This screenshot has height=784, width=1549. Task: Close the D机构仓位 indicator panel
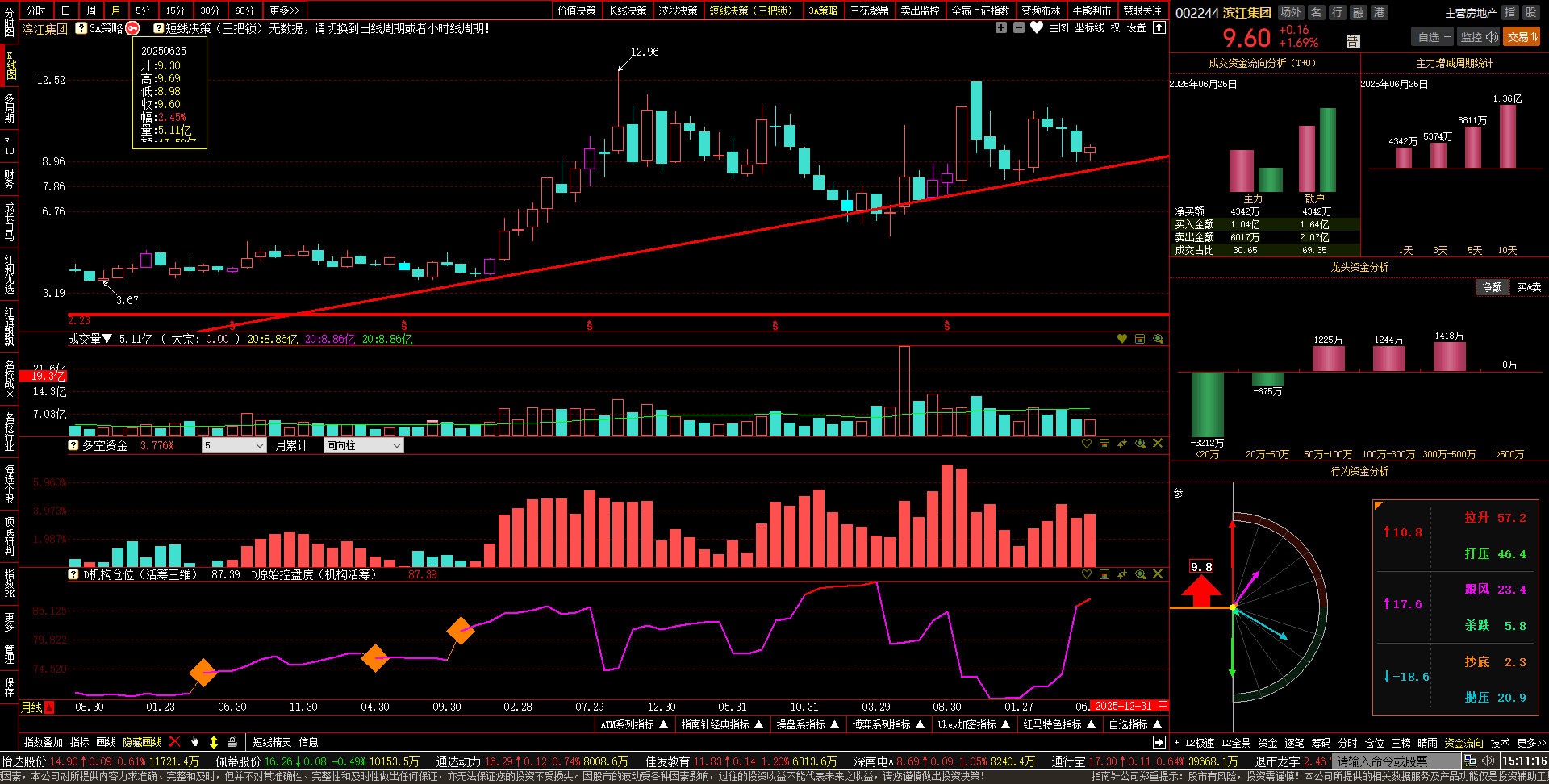point(1158,574)
